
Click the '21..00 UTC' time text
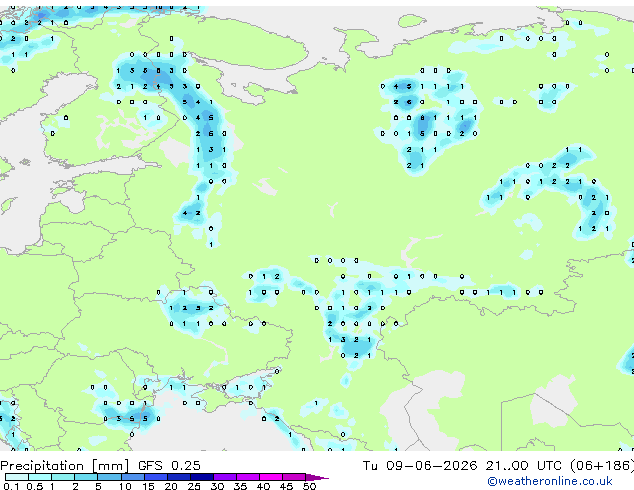[x=524, y=466]
